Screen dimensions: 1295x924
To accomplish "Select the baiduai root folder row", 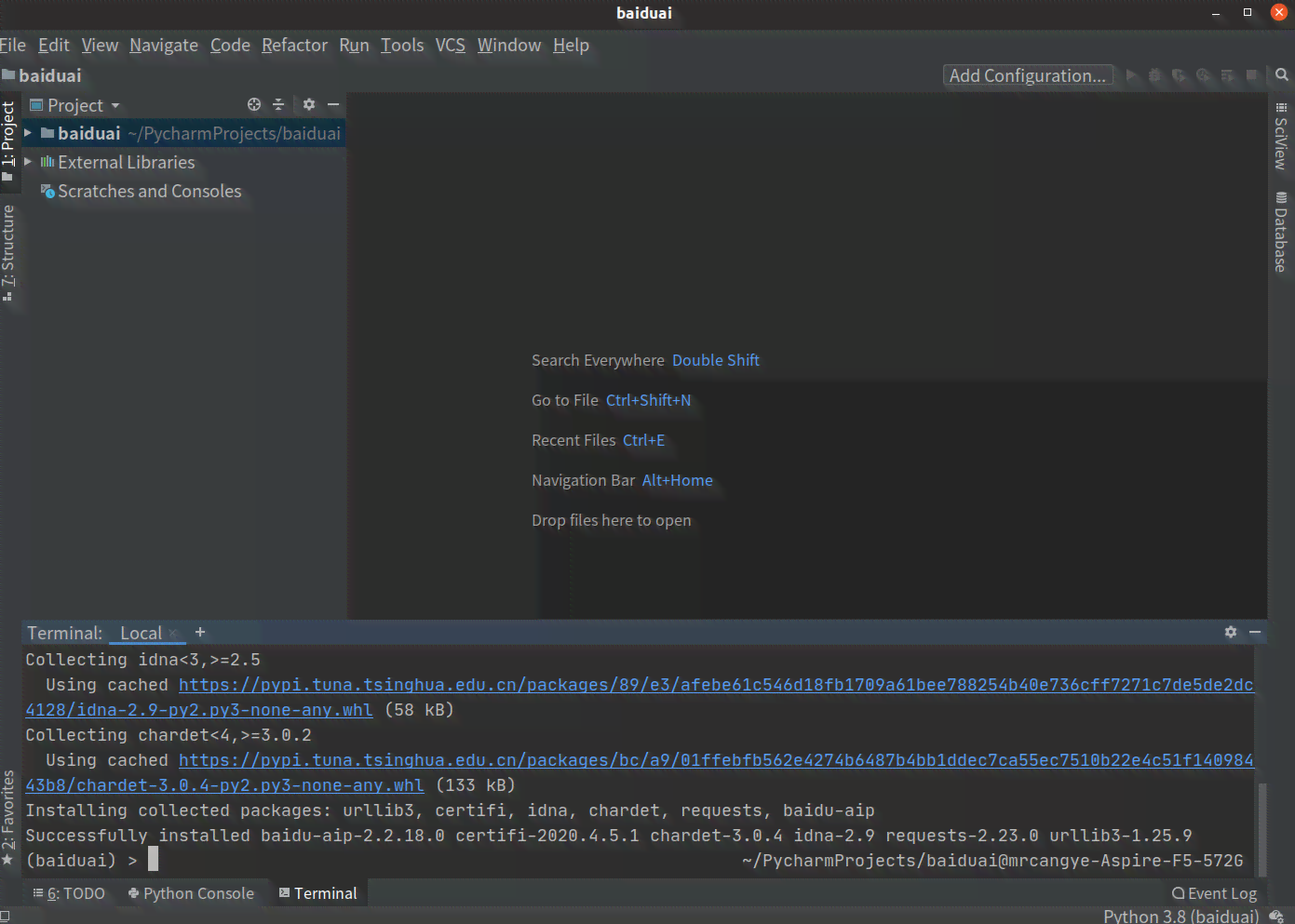I will tap(183, 133).
